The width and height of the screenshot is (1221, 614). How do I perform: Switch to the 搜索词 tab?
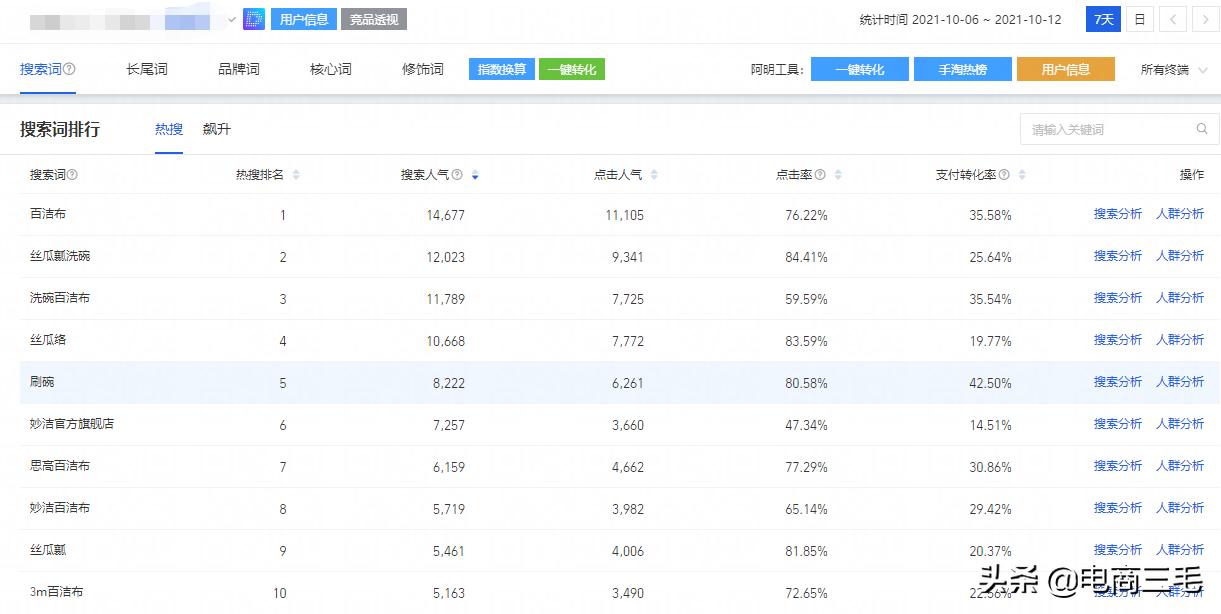click(x=41, y=69)
